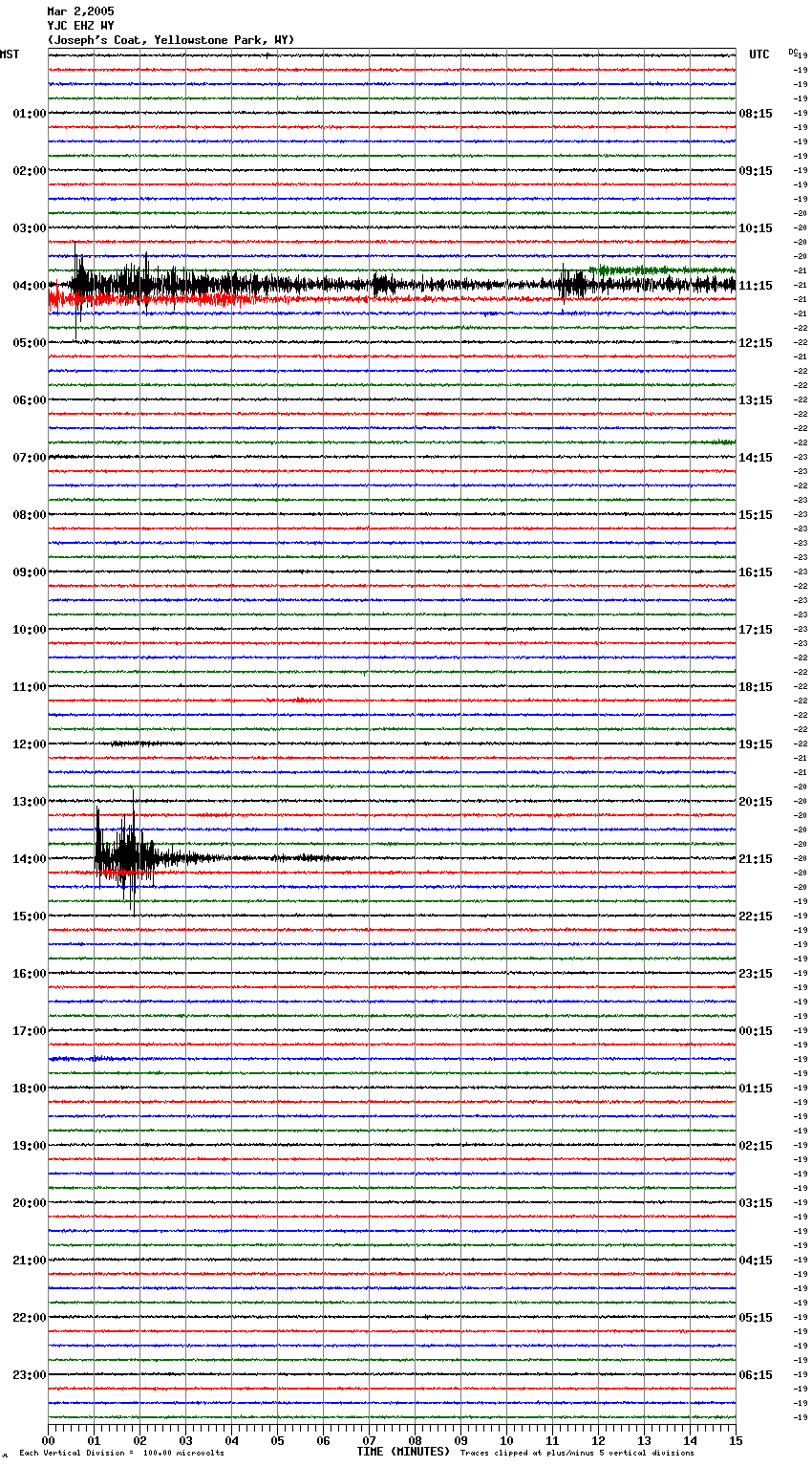This screenshot has width=812, height=1466.
Task: Click the UTC time label "23:15"
Action: point(756,974)
